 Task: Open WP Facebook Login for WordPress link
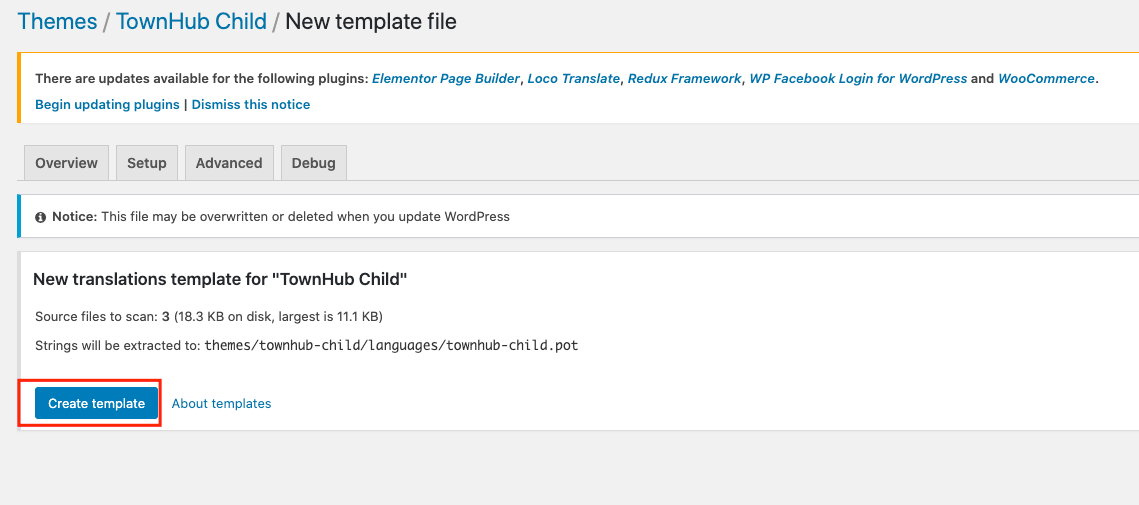tap(858, 78)
